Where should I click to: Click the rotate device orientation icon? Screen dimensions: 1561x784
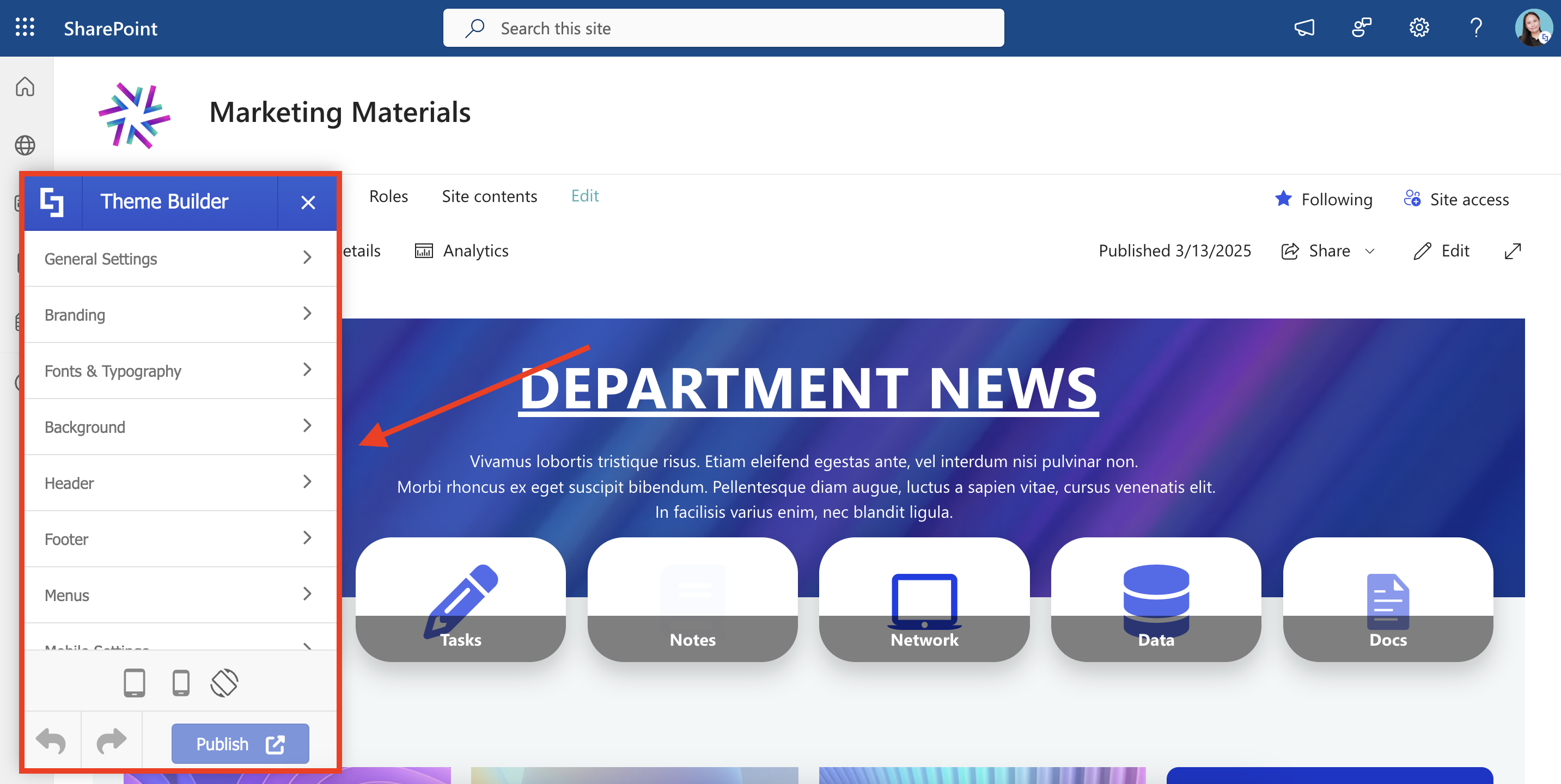[x=224, y=683]
